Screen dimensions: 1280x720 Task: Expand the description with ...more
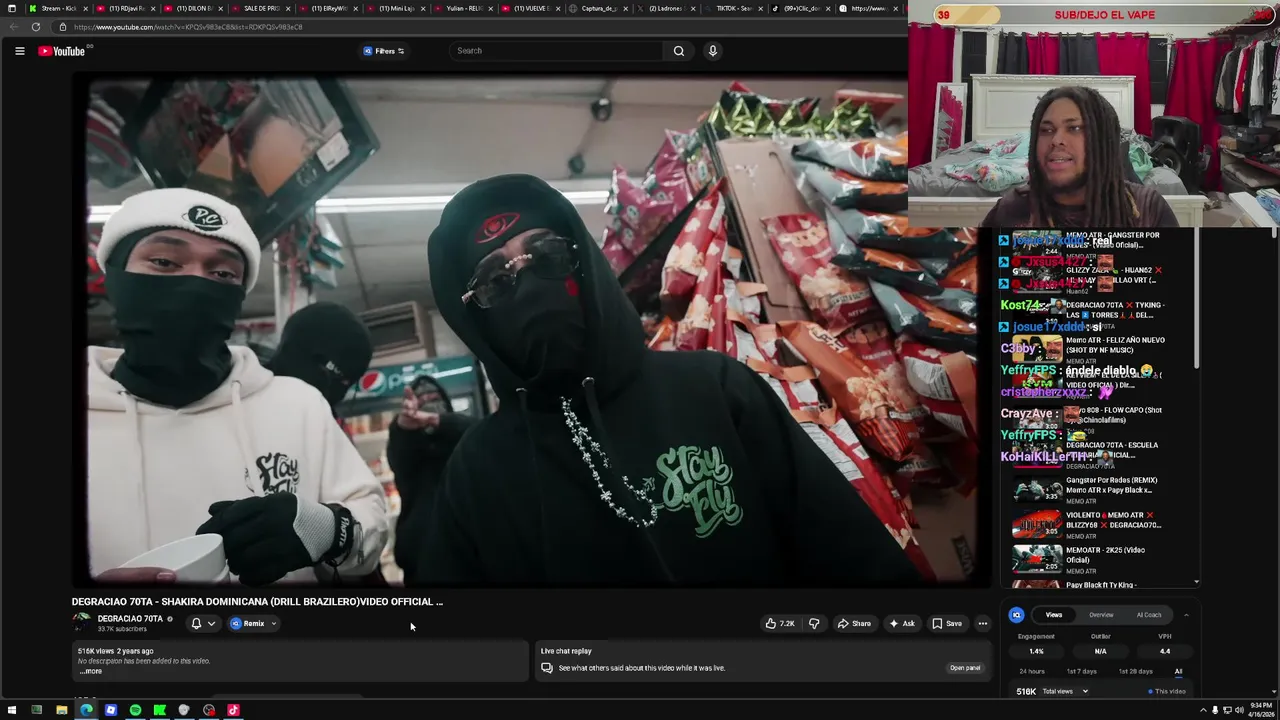91,671
